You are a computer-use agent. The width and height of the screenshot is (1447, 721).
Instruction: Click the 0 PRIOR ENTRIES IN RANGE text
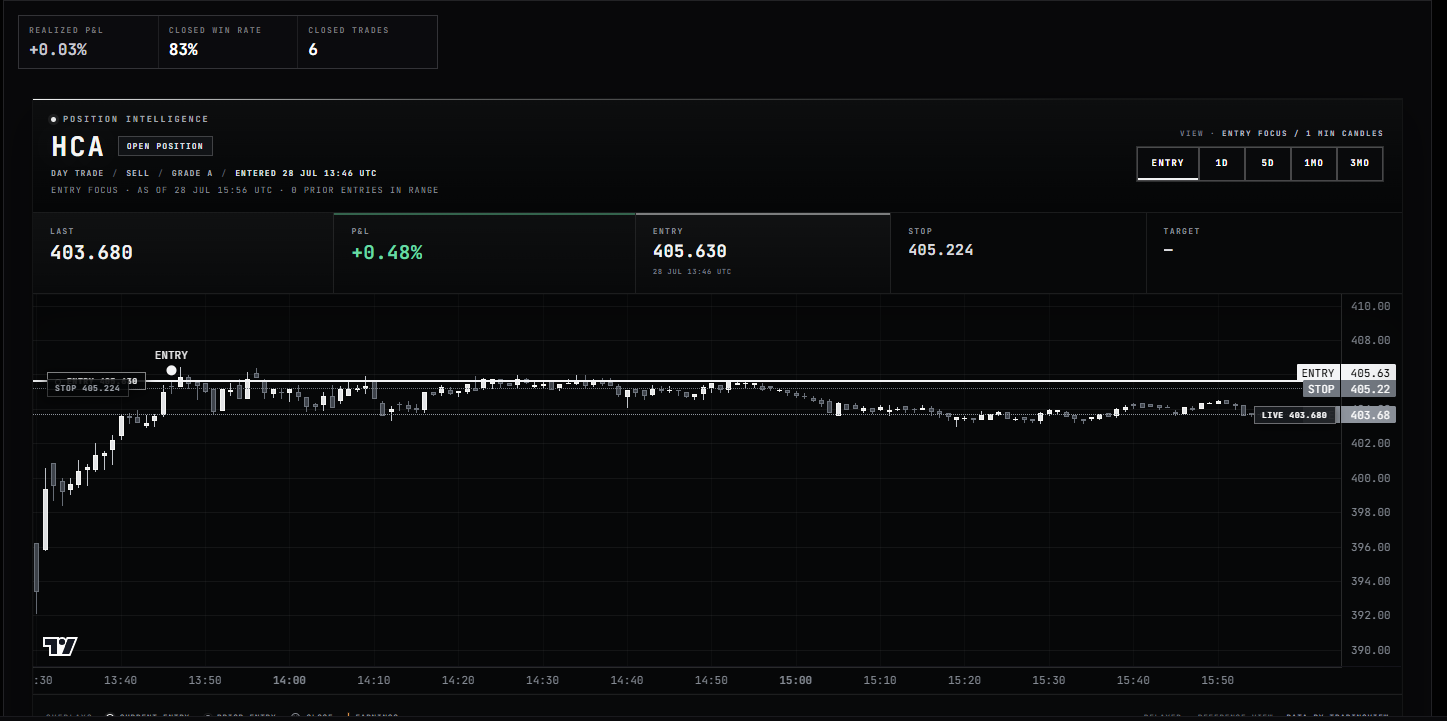click(363, 190)
